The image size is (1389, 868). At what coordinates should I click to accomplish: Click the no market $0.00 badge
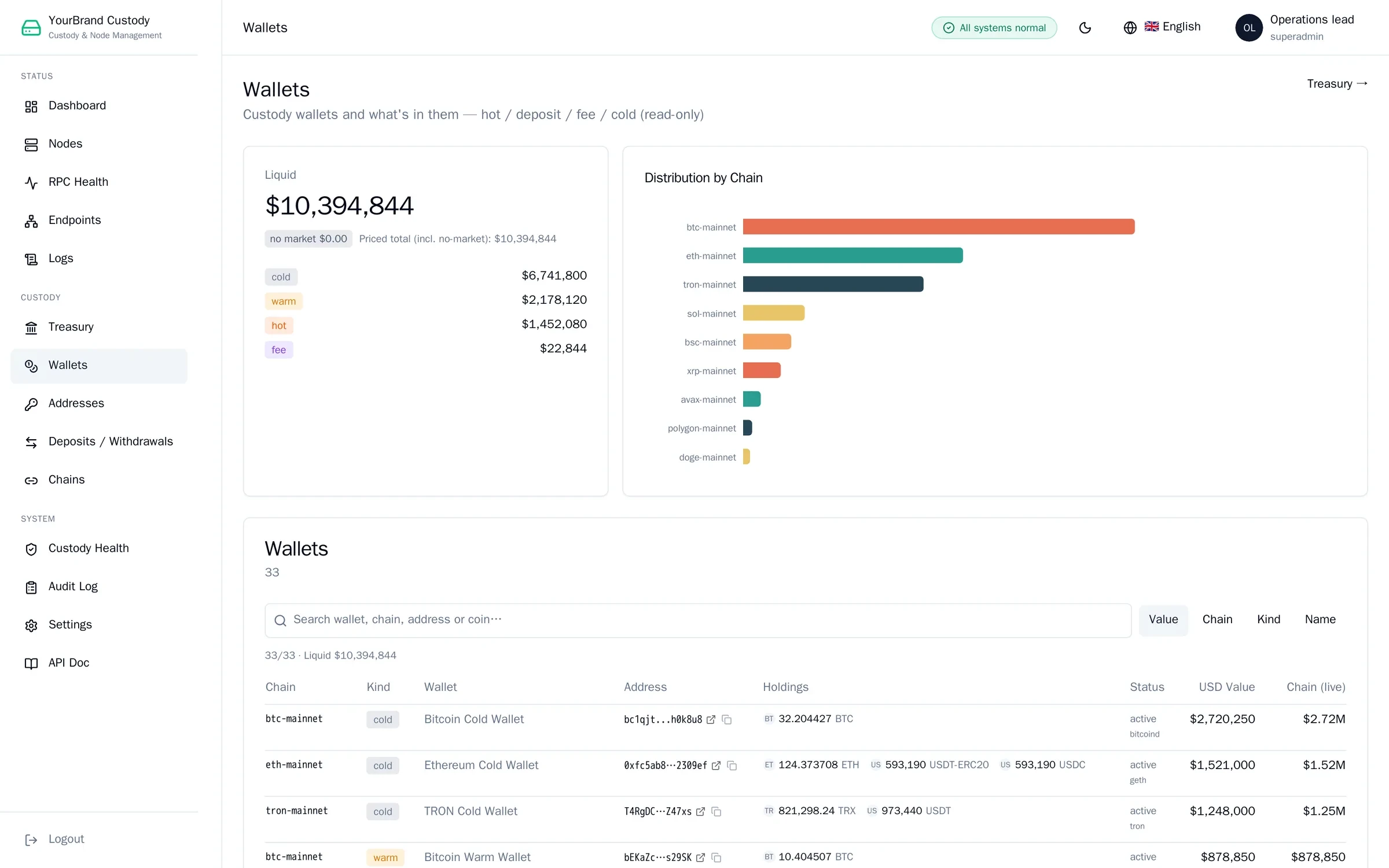pos(308,239)
